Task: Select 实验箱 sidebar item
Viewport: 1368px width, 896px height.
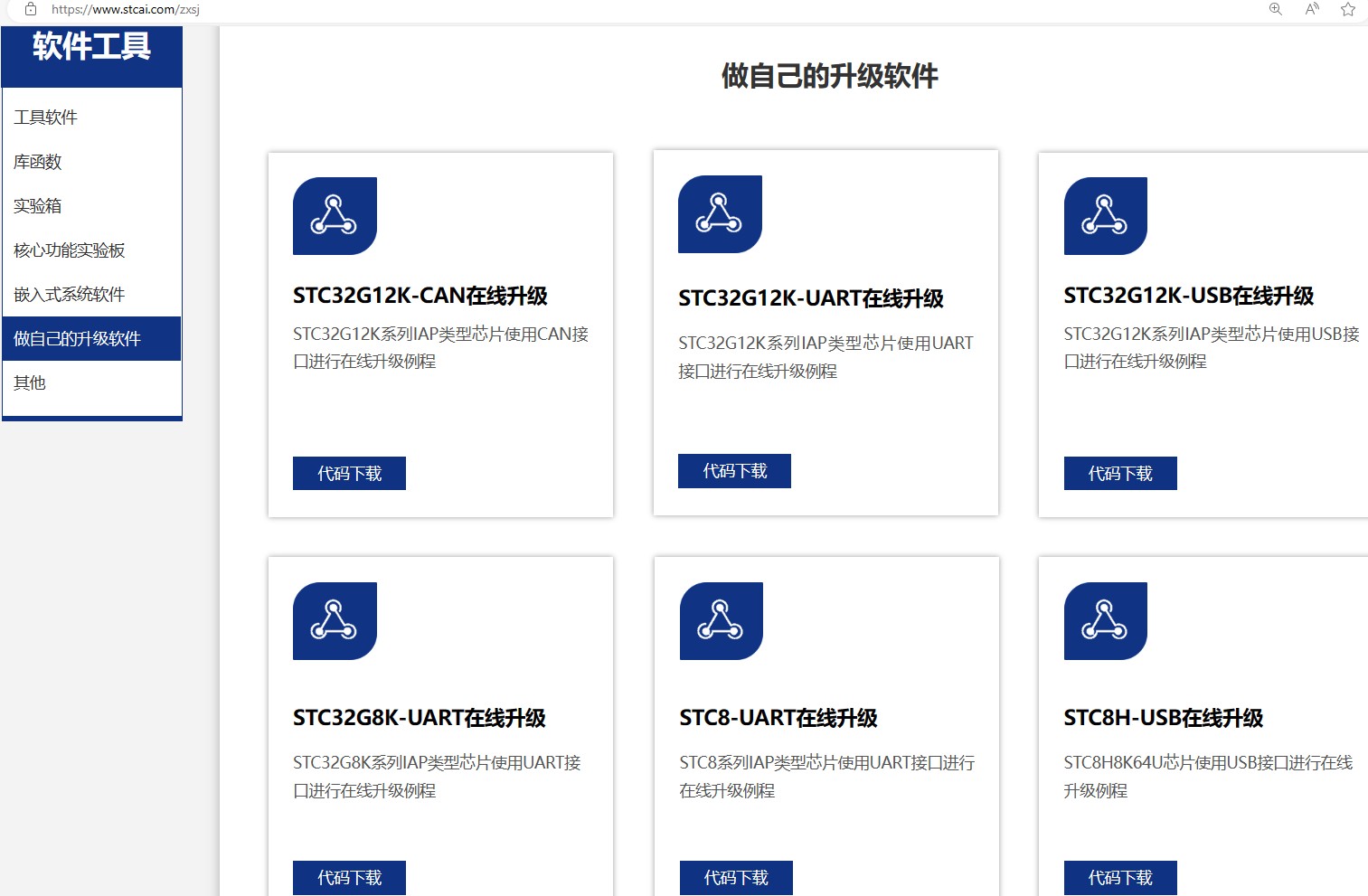Action: 92,206
